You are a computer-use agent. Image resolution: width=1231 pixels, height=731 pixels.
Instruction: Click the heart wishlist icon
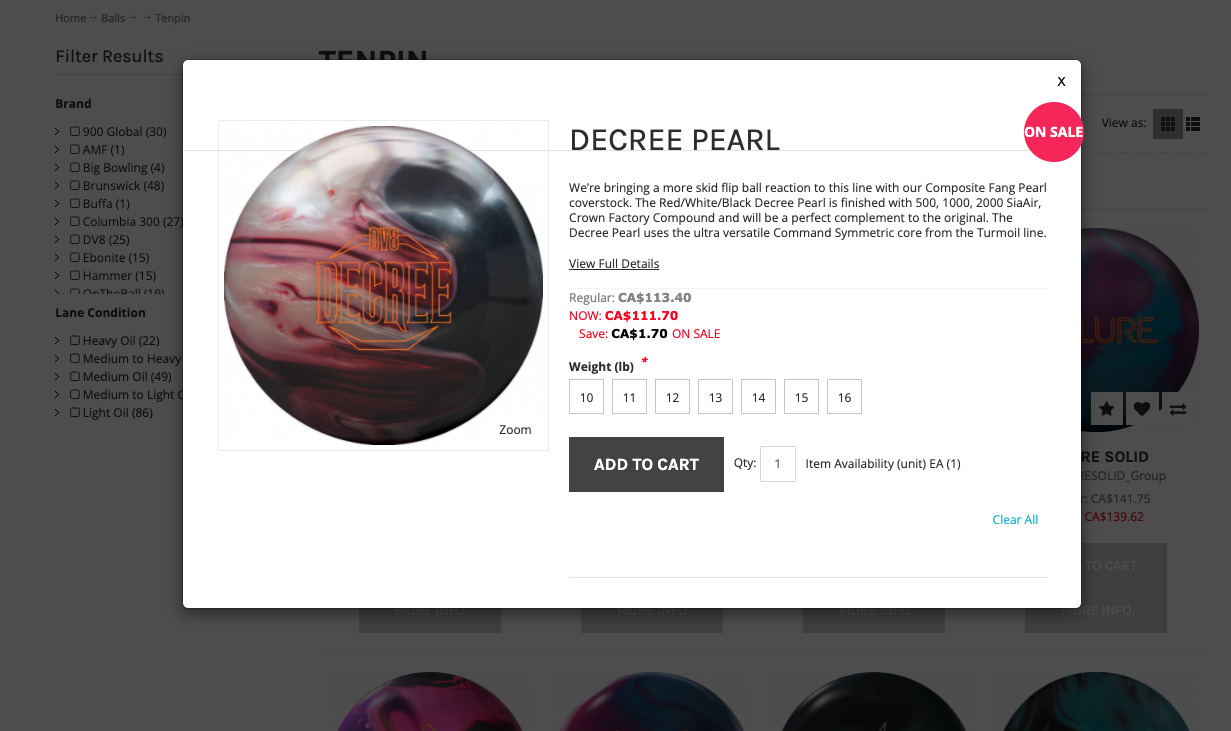point(1142,409)
